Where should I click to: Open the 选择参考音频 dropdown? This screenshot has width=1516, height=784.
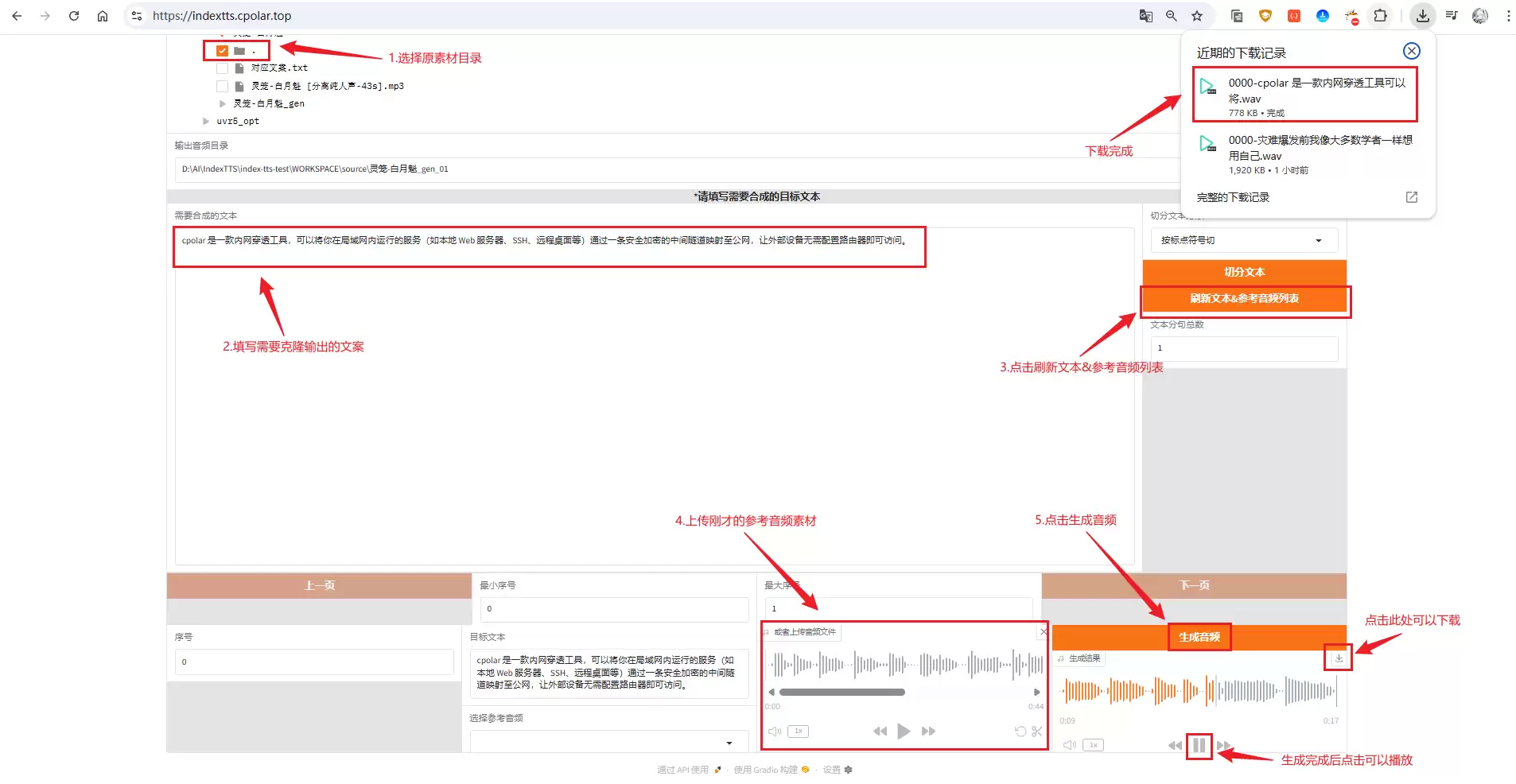click(x=609, y=742)
